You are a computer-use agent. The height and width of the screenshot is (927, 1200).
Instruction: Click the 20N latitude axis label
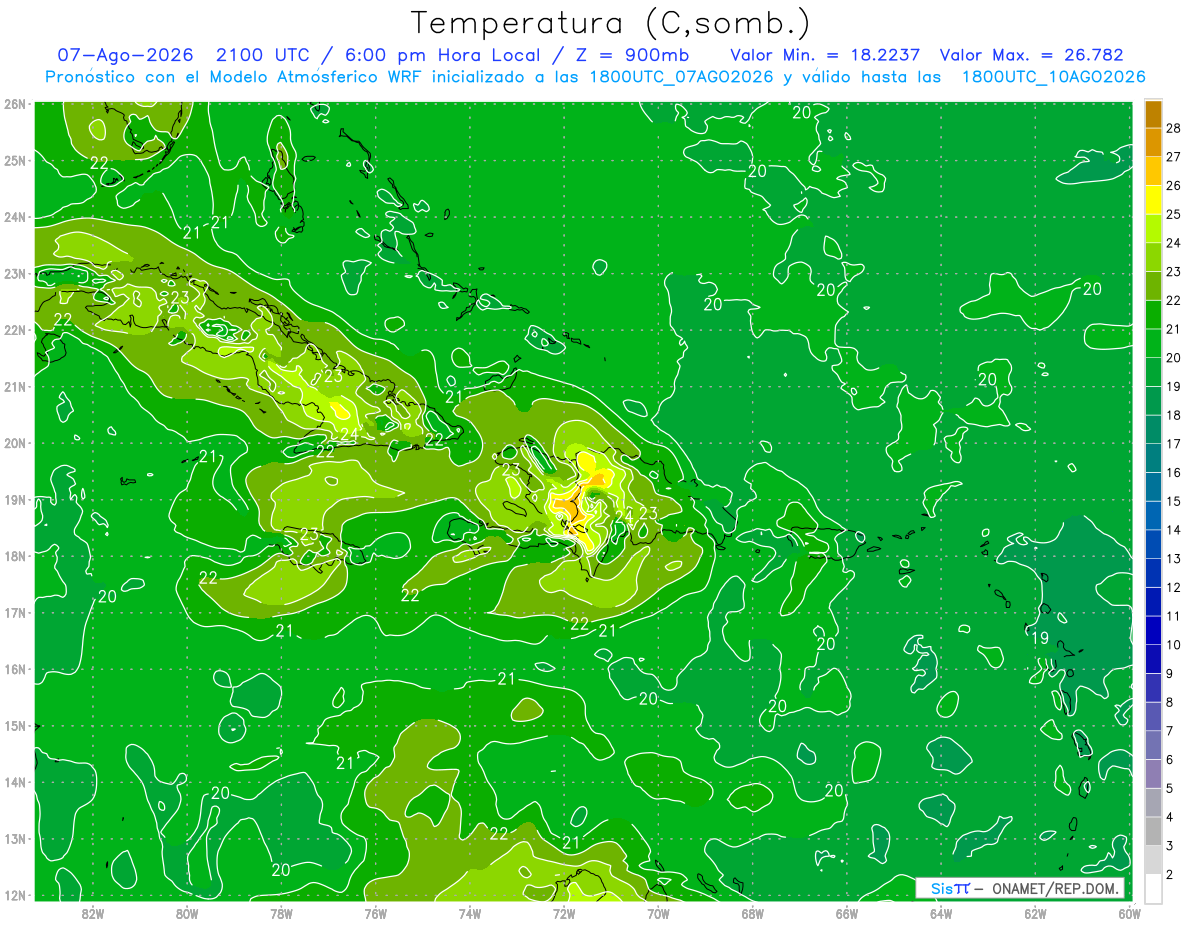pyautogui.click(x=14, y=443)
